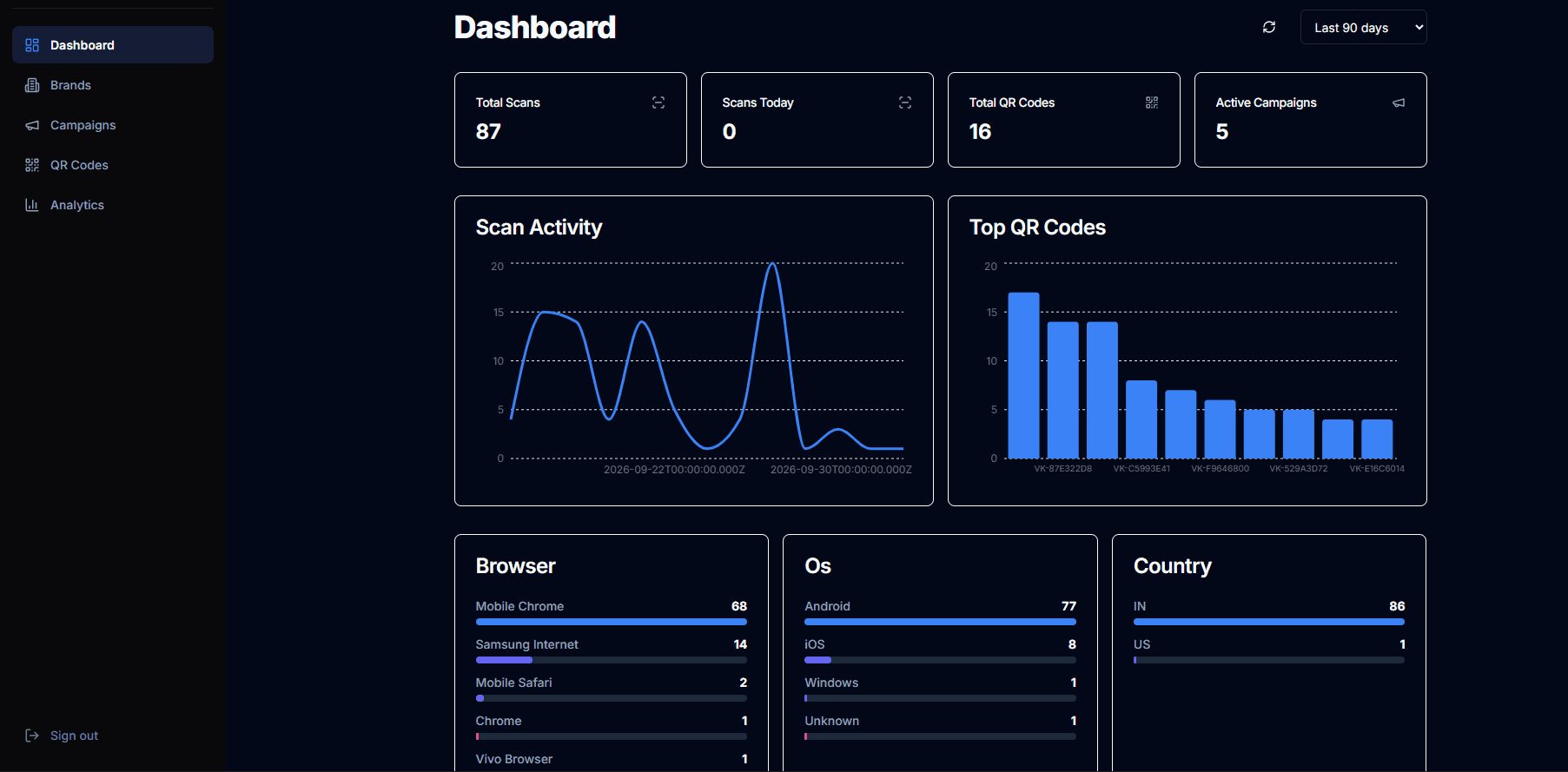Click the Mobile Chrome label
Screen dimensions: 1568x772
pos(519,606)
